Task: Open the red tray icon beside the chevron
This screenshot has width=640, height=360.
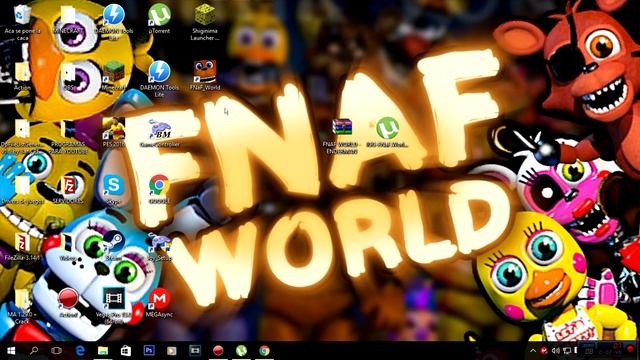Action: click(544, 351)
